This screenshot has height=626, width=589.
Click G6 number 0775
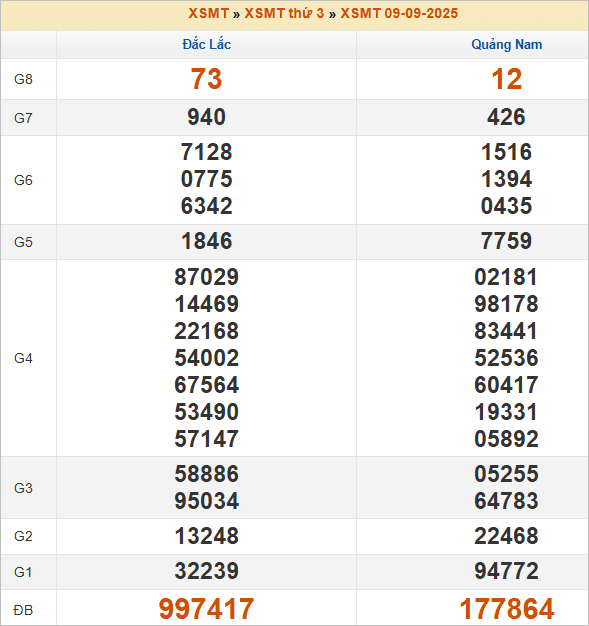click(206, 179)
